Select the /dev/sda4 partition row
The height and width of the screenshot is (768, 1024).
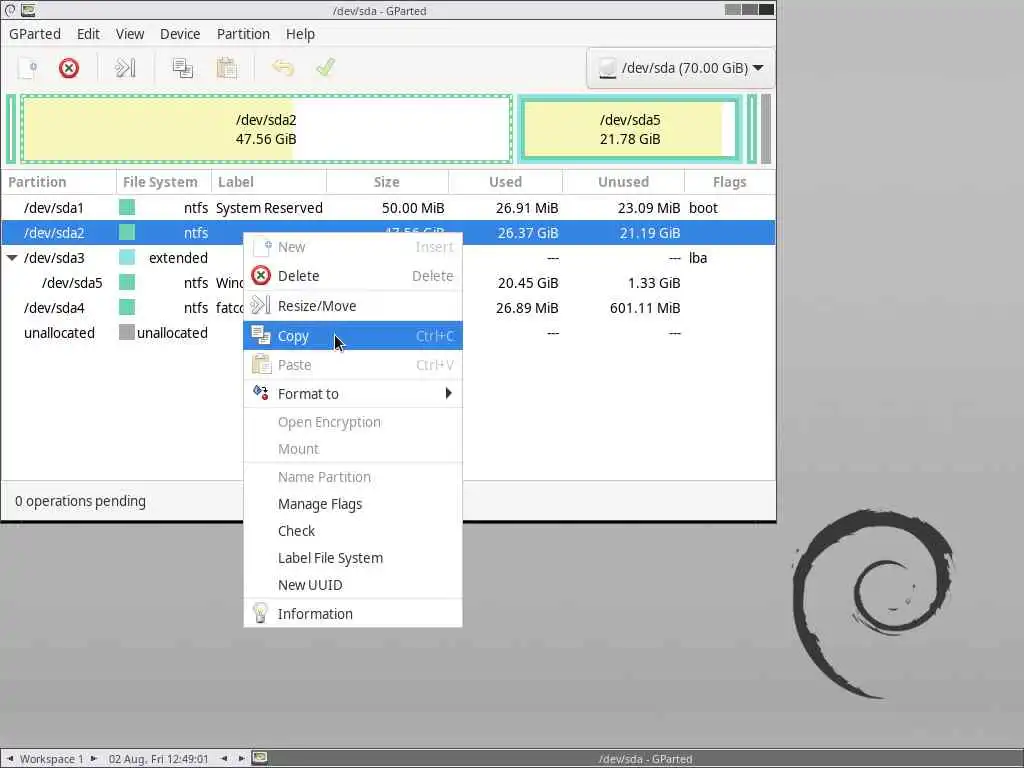pyautogui.click(x=388, y=308)
